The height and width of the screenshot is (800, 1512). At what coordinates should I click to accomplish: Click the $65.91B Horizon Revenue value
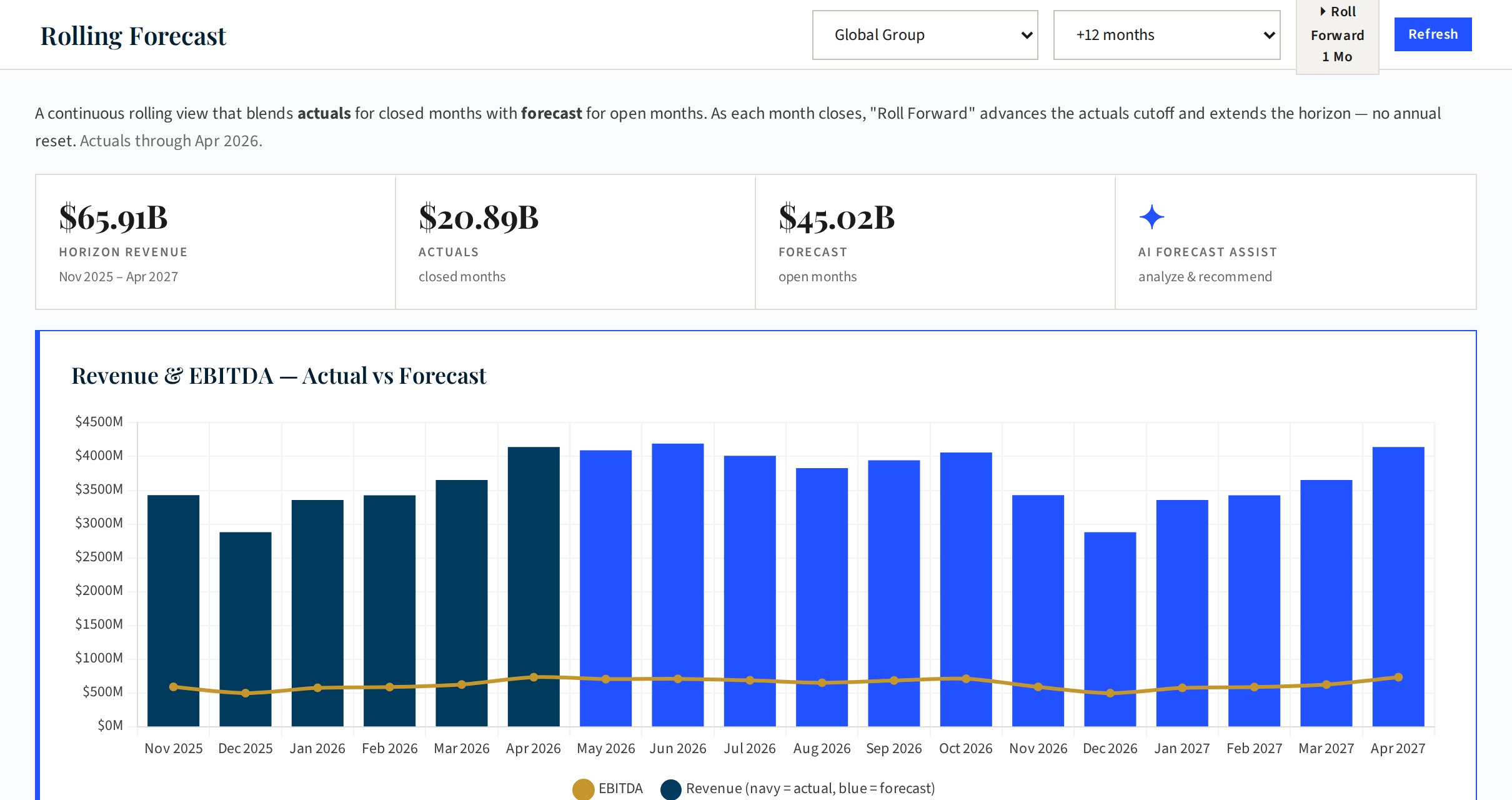pos(113,217)
